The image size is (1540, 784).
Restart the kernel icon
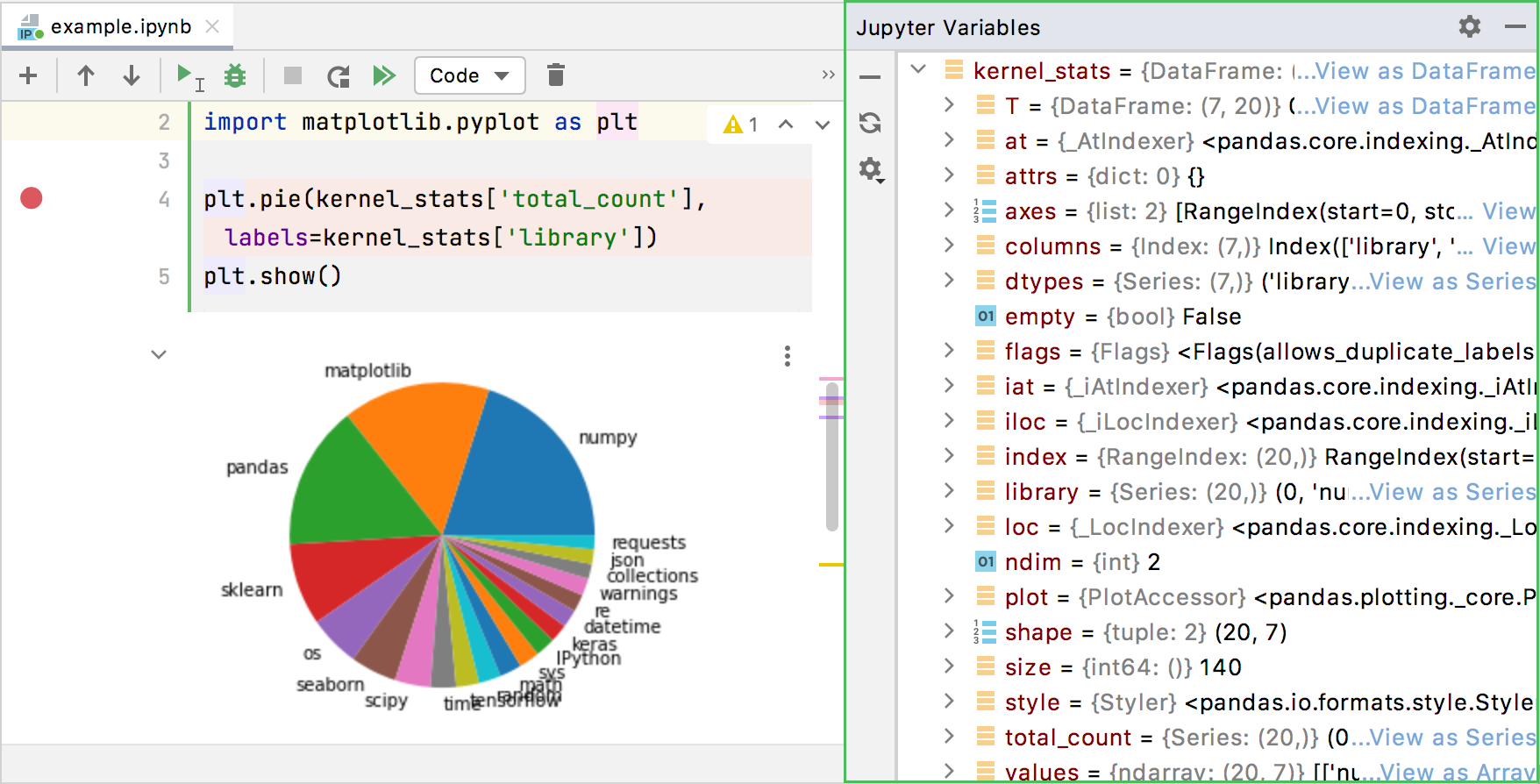339,76
